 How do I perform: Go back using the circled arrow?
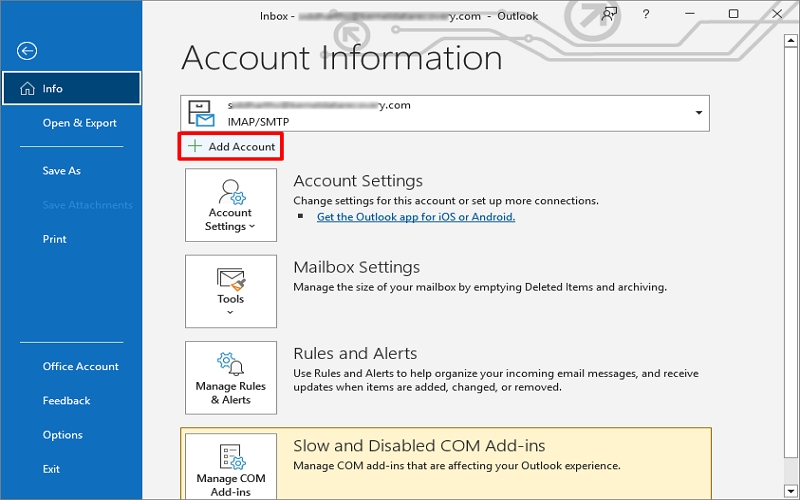[27, 51]
